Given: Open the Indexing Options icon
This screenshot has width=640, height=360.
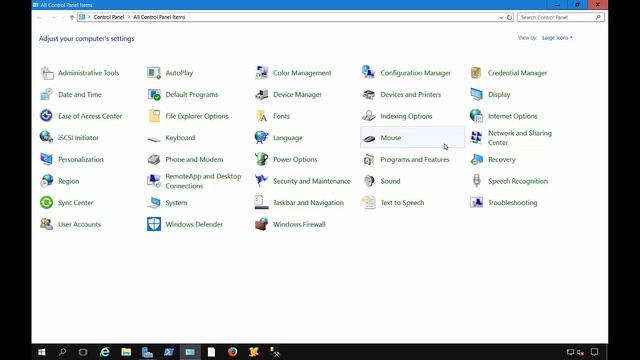Looking at the screenshot, I should coord(369,116).
